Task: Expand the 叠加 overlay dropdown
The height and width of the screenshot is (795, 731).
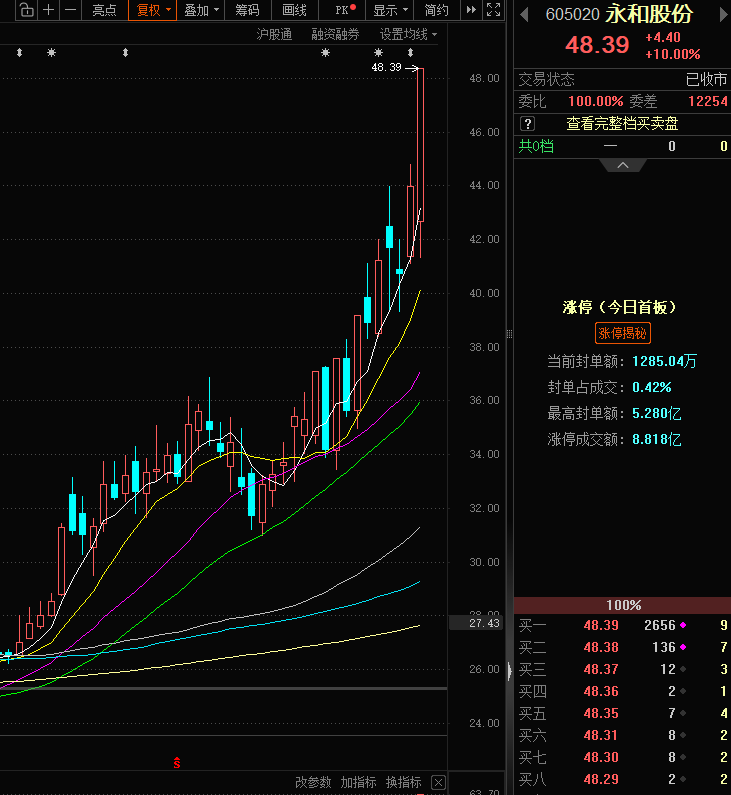Action: pyautogui.click(x=201, y=10)
